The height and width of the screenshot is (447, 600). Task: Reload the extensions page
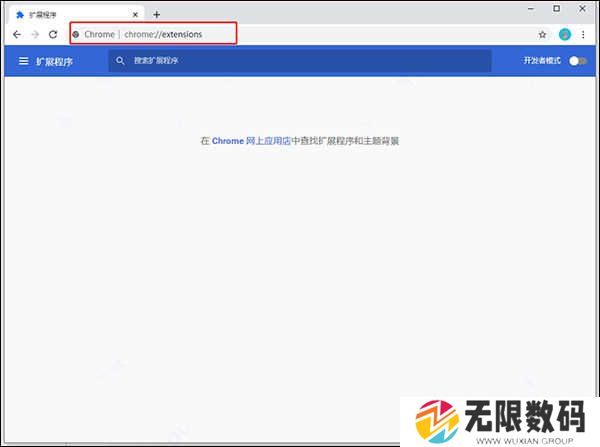point(53,34)
